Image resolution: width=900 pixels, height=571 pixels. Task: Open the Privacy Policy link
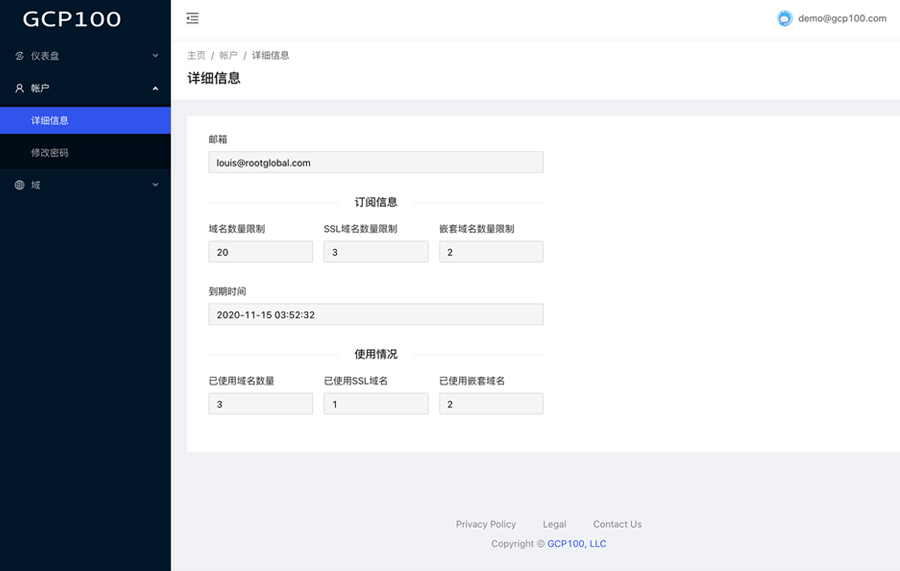click(486, 524)
